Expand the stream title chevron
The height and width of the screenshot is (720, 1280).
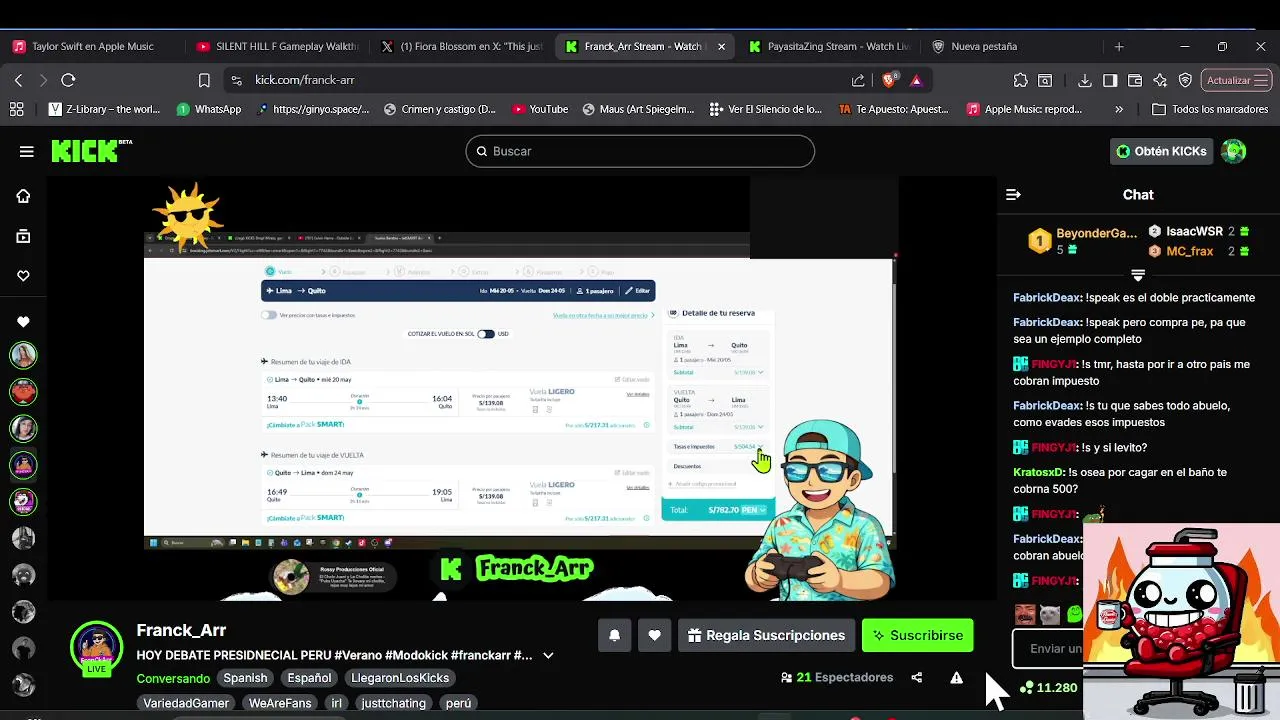pos(548,655)
